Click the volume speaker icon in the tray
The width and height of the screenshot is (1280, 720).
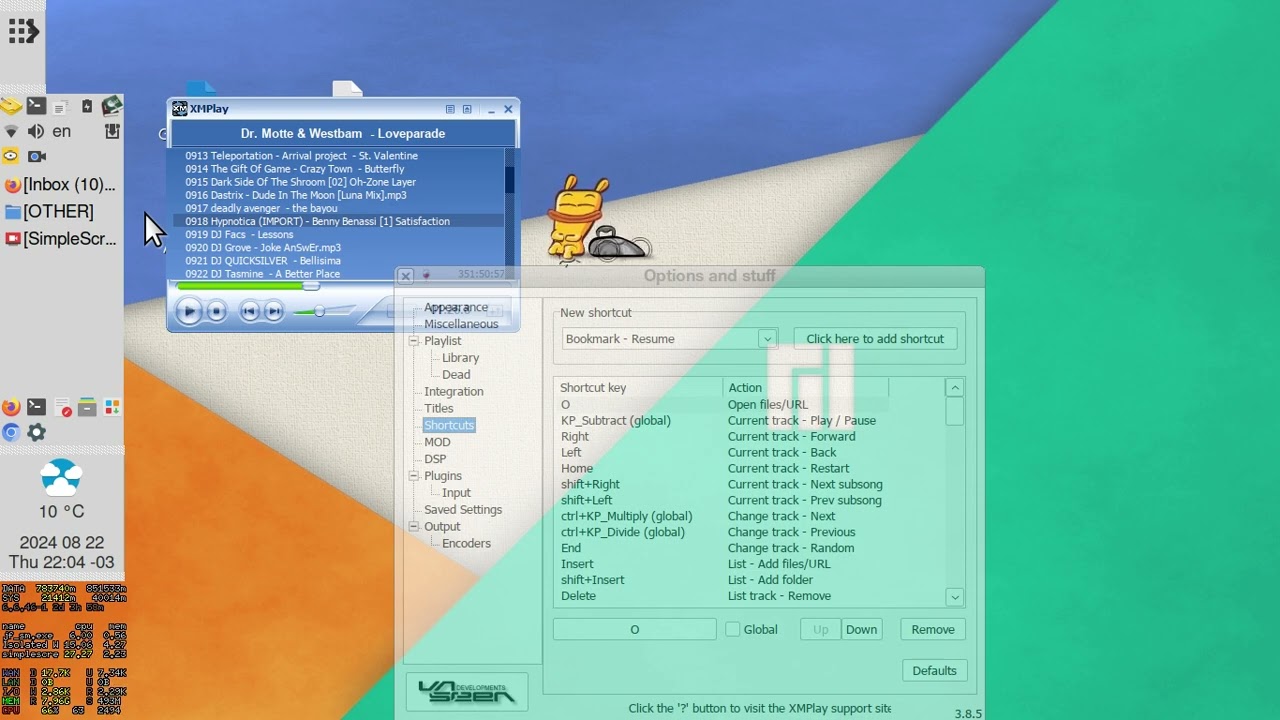[36, 131]
